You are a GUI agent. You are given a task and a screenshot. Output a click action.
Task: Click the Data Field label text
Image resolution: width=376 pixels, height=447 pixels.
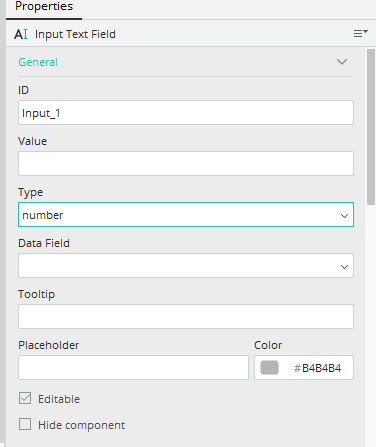44,243
